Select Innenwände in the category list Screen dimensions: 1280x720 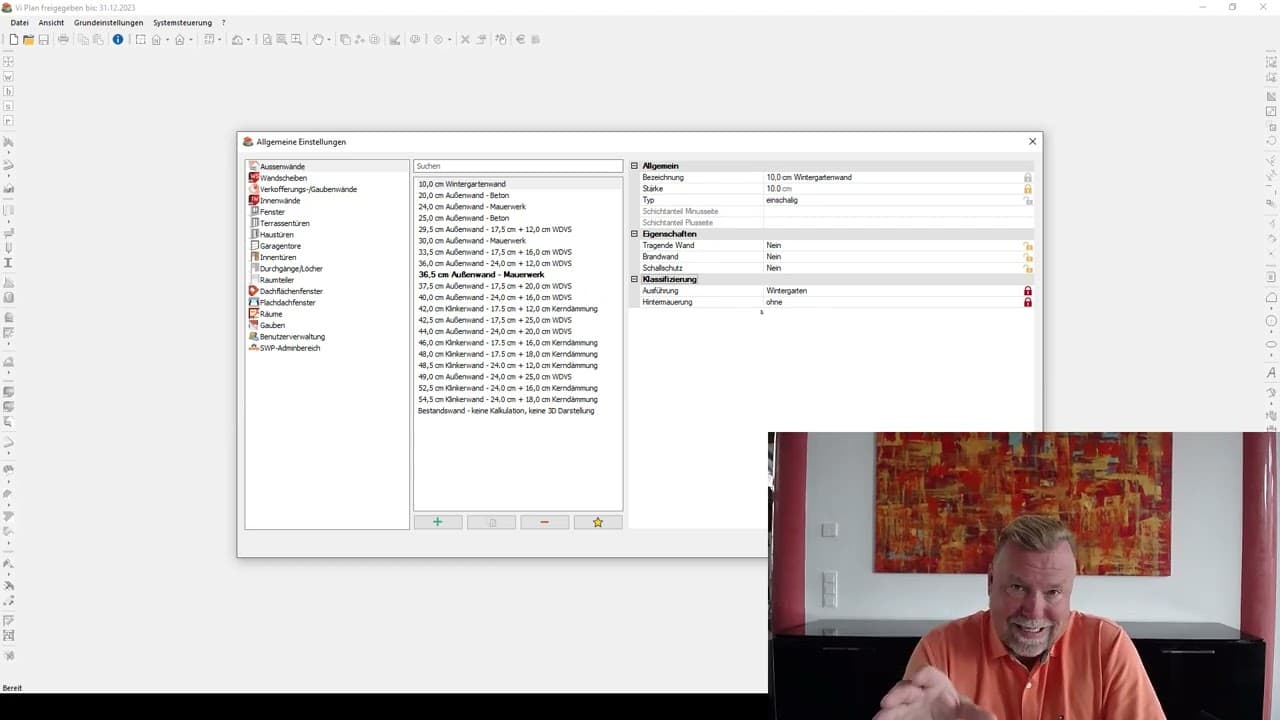pos(280,201)
